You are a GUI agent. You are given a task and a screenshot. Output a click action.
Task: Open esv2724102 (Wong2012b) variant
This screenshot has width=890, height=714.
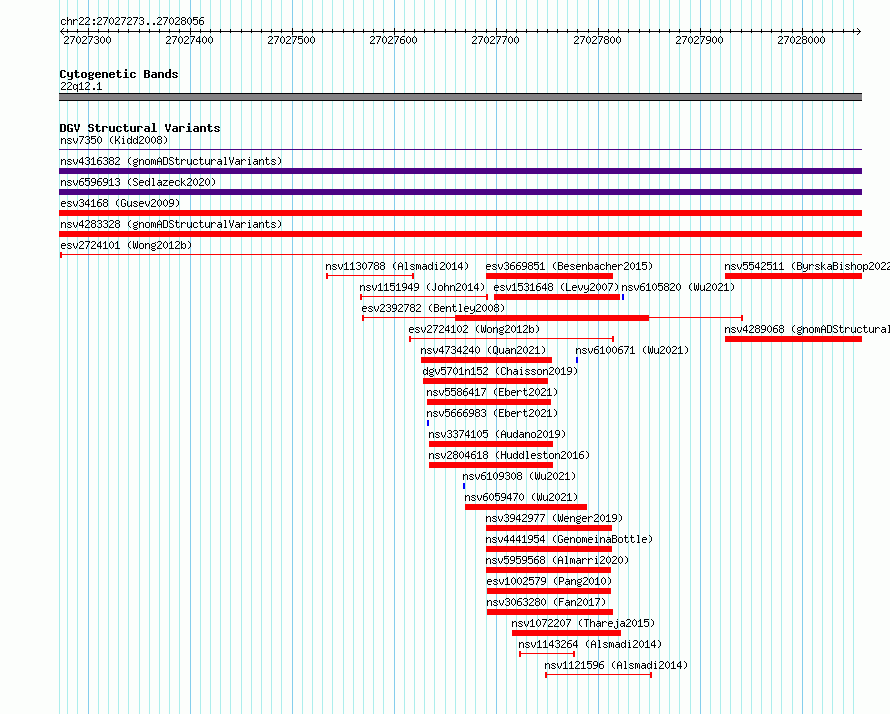tap(474, 329)
